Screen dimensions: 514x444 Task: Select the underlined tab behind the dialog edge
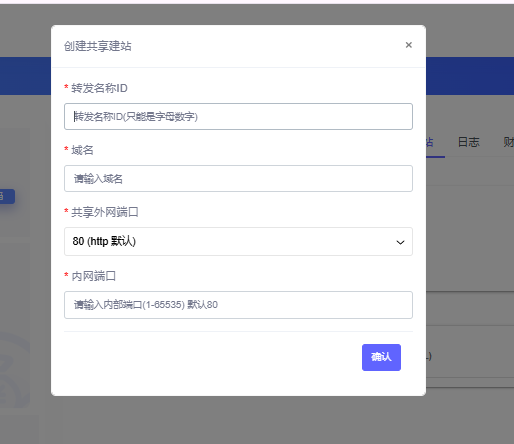(435, 143)
